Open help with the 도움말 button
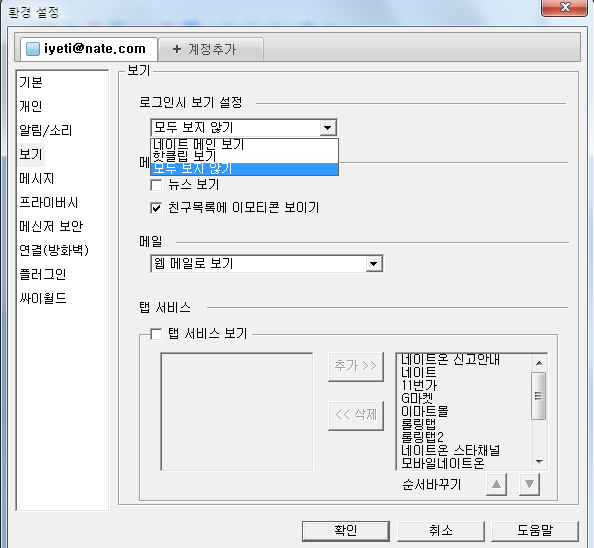The image size is (594, 548). (535, 531)
